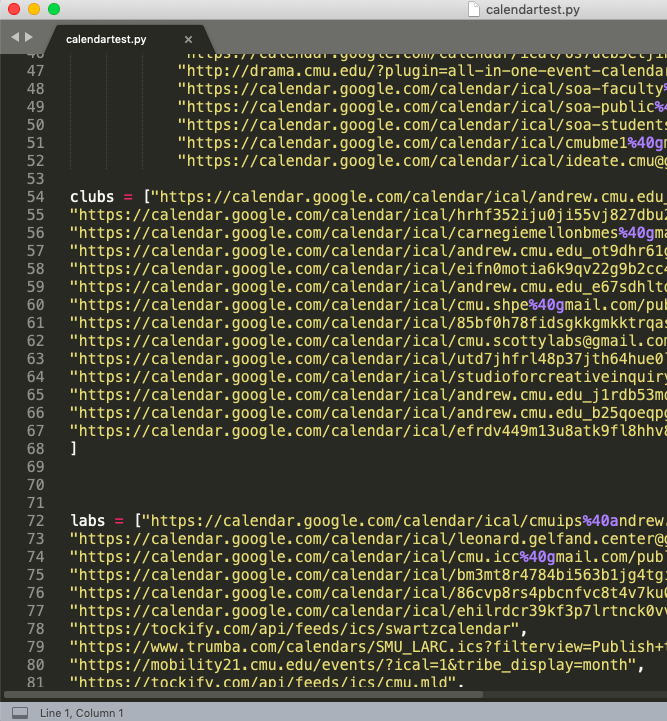The image size is (667, 721).
Task: Select the calendartest.py tab
Action: (106, 40)
